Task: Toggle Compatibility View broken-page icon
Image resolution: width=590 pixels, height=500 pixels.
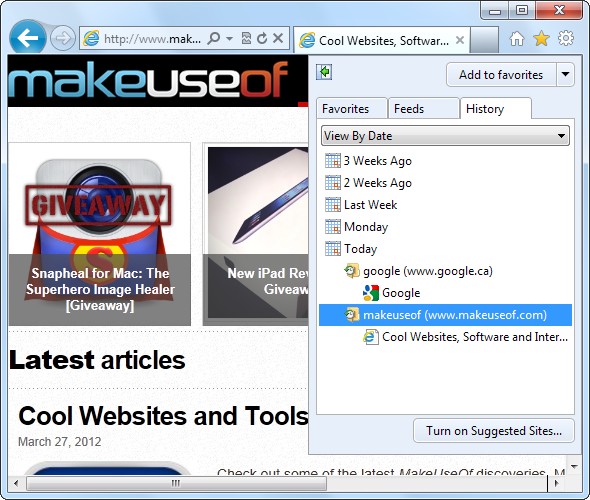Action: point(246,38)
